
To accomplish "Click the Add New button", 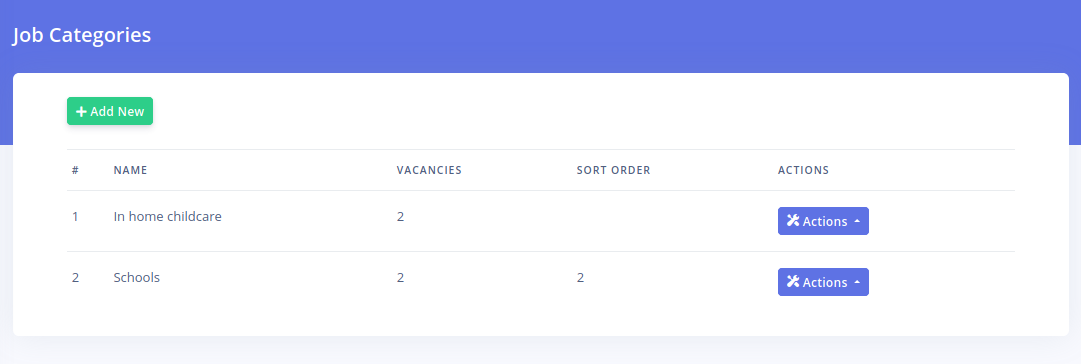I will pos(110,111).
